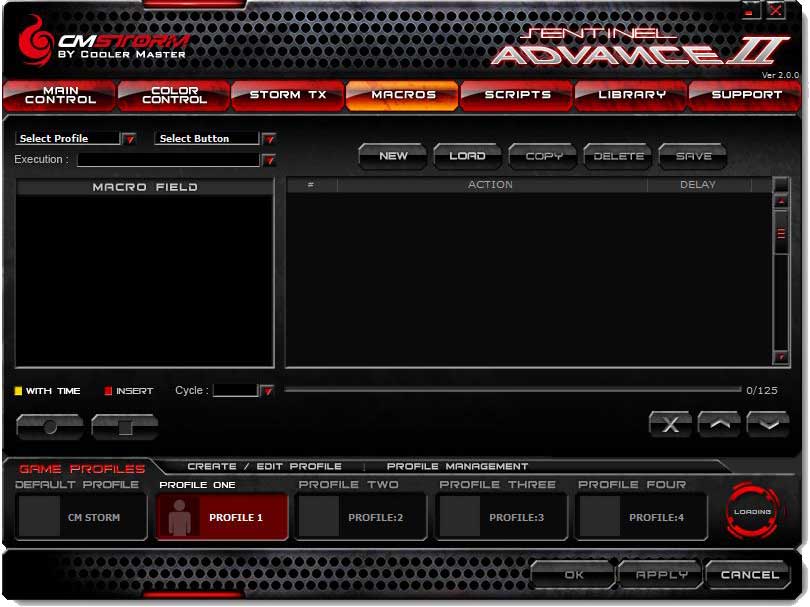Open the Select Profile dropdown
The height and width of the screenshot is (607, 810).
pos(129,138)
